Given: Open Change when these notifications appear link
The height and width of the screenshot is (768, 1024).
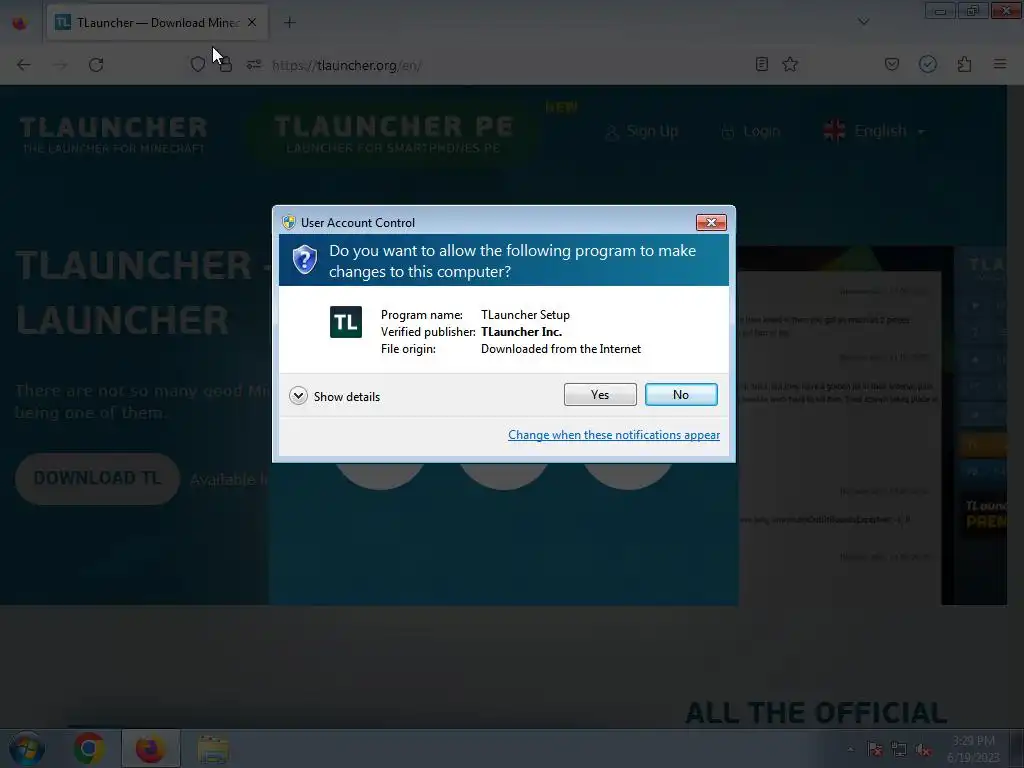Looking at the screenshot, I should point(614,435).
